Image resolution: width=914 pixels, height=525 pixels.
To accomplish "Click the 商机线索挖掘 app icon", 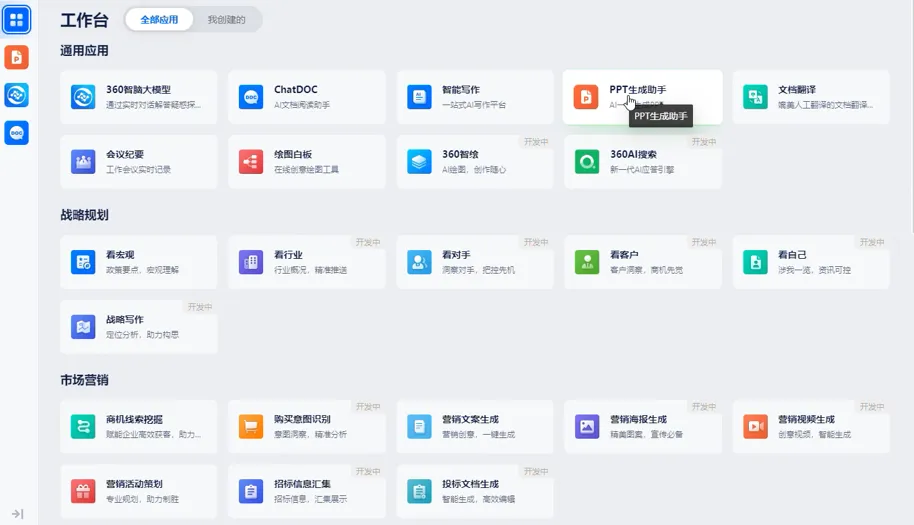I will tap(83, 427).
